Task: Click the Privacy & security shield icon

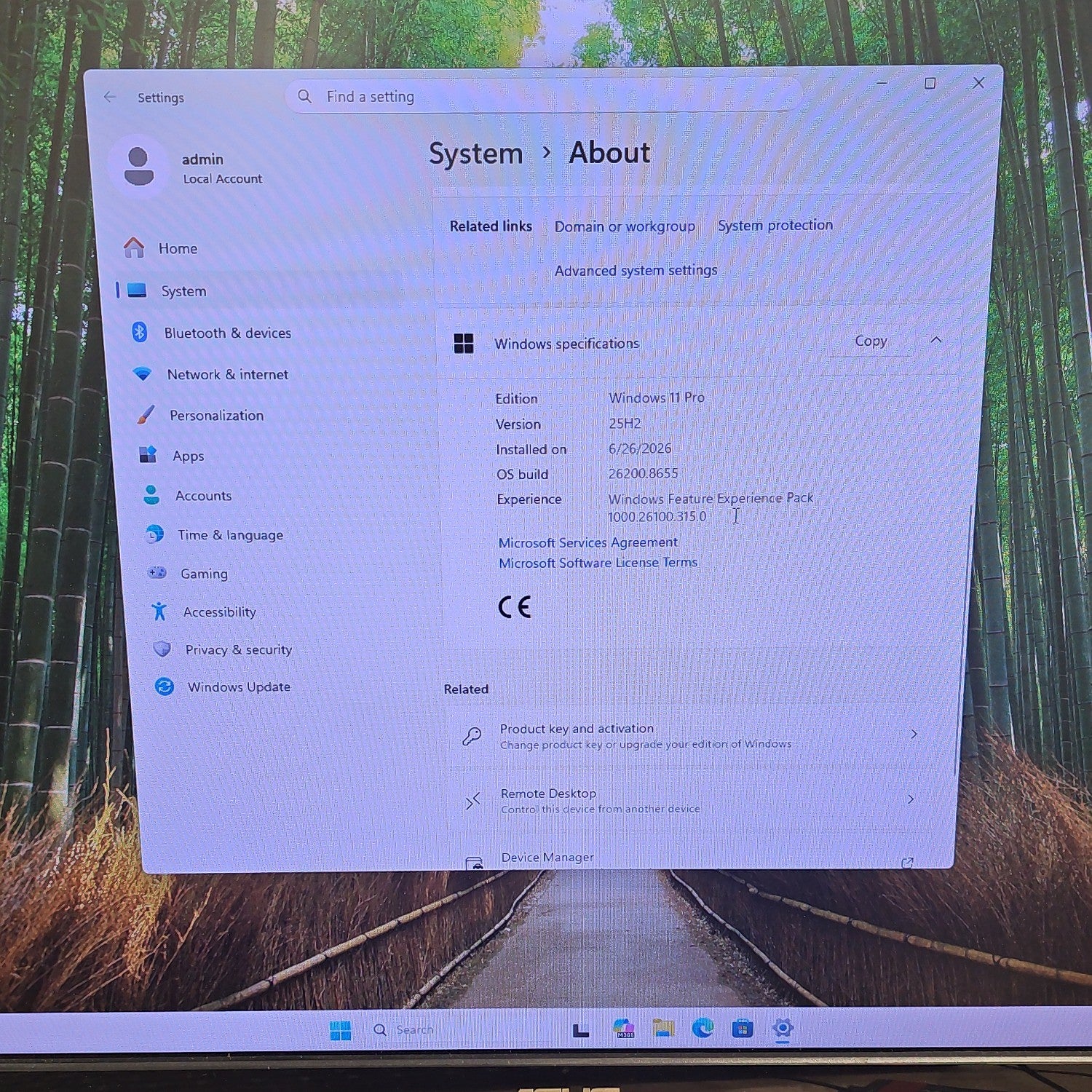Action: [162, 649]
